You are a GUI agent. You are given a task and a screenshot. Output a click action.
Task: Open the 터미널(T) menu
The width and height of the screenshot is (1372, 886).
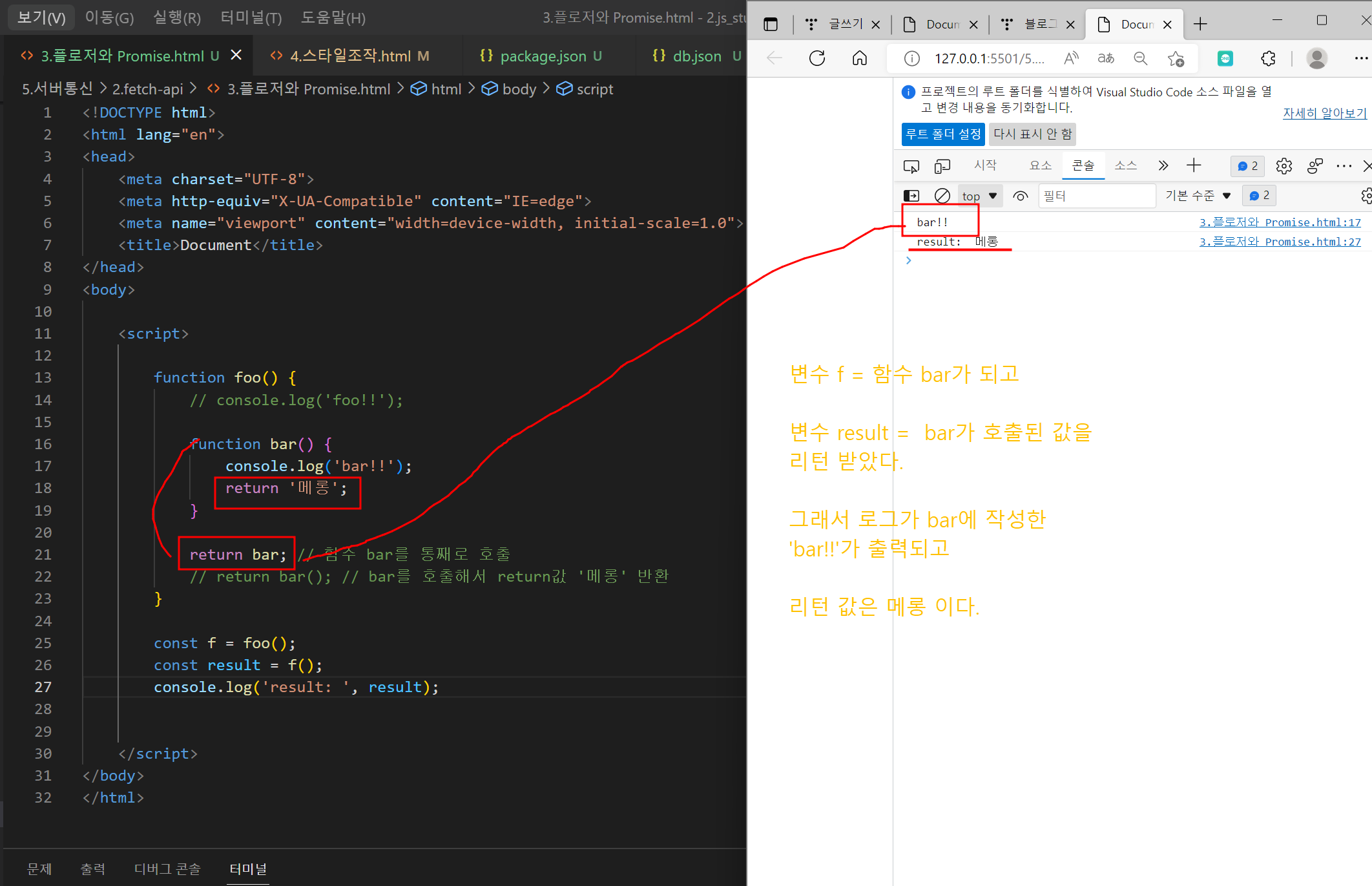(251, 17)
